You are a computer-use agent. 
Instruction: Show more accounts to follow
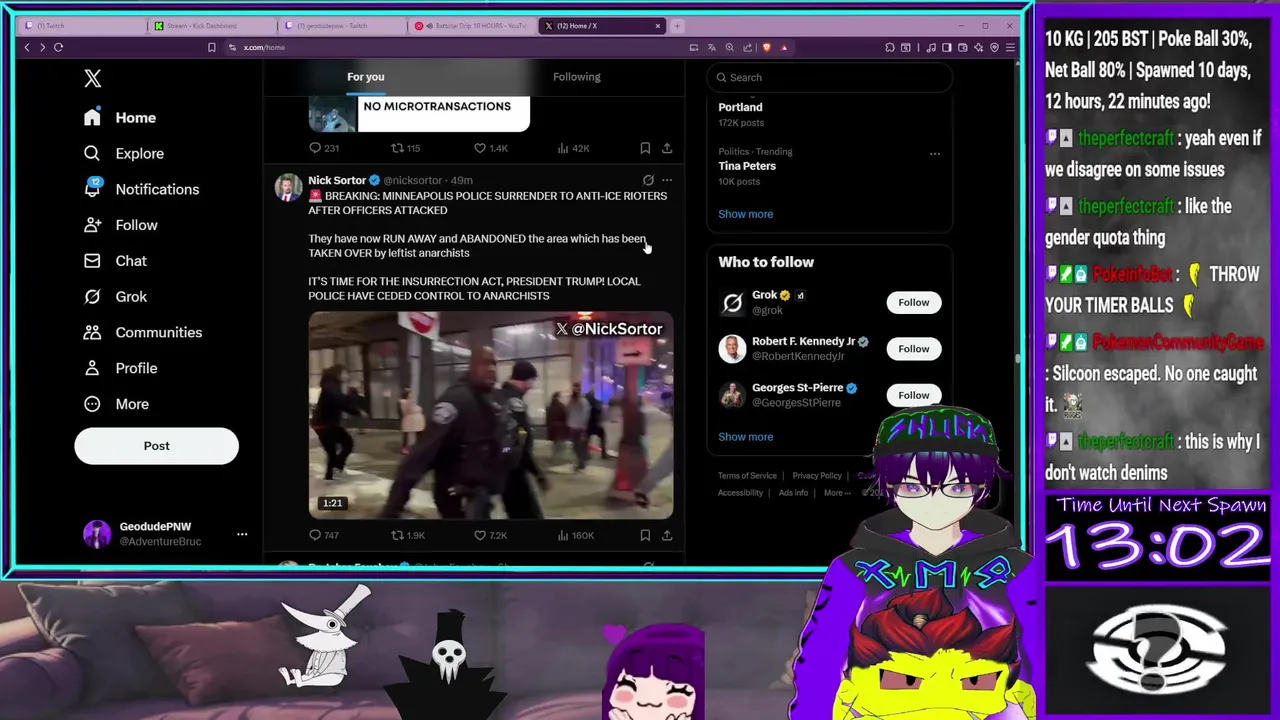point(745,437)
